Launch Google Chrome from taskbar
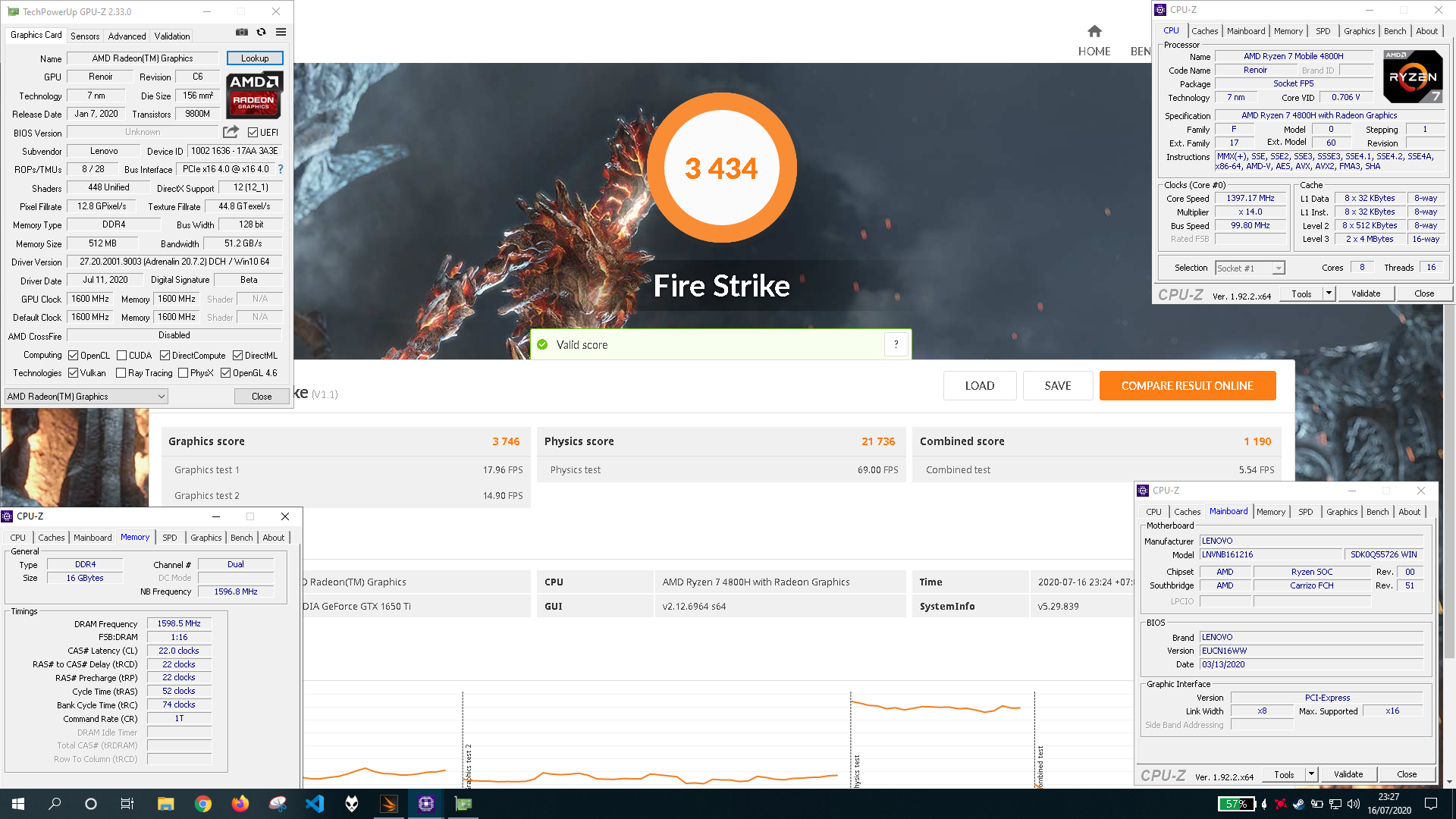 pos(203,804)
